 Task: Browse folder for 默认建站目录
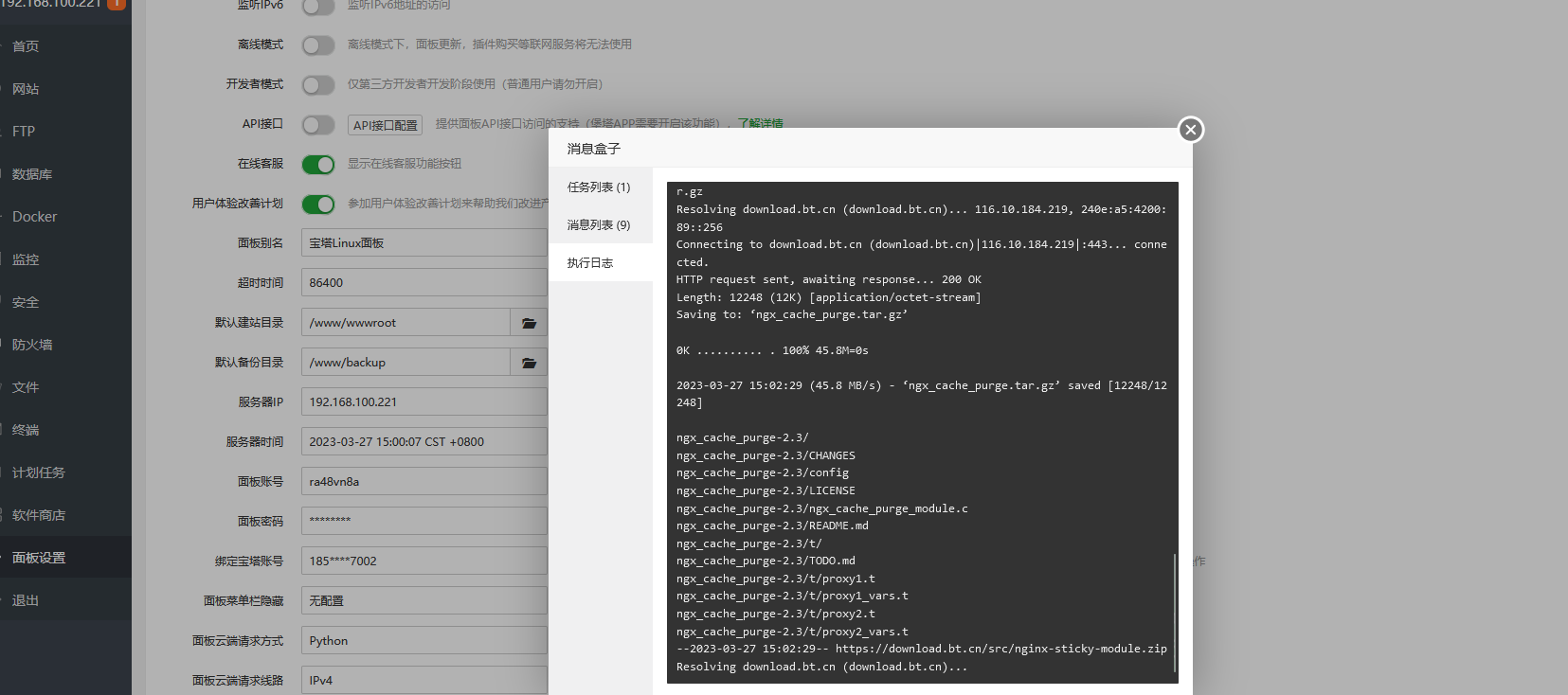[529, 323]
